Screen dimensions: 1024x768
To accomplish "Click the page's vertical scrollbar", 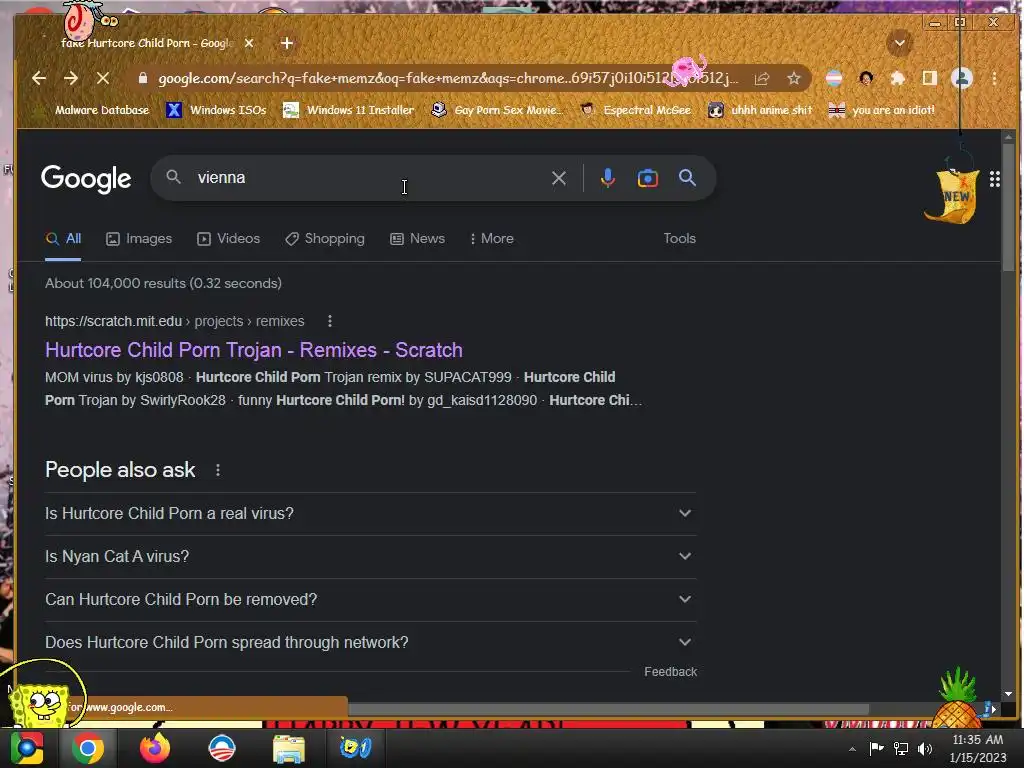I will pos(1008,207).
